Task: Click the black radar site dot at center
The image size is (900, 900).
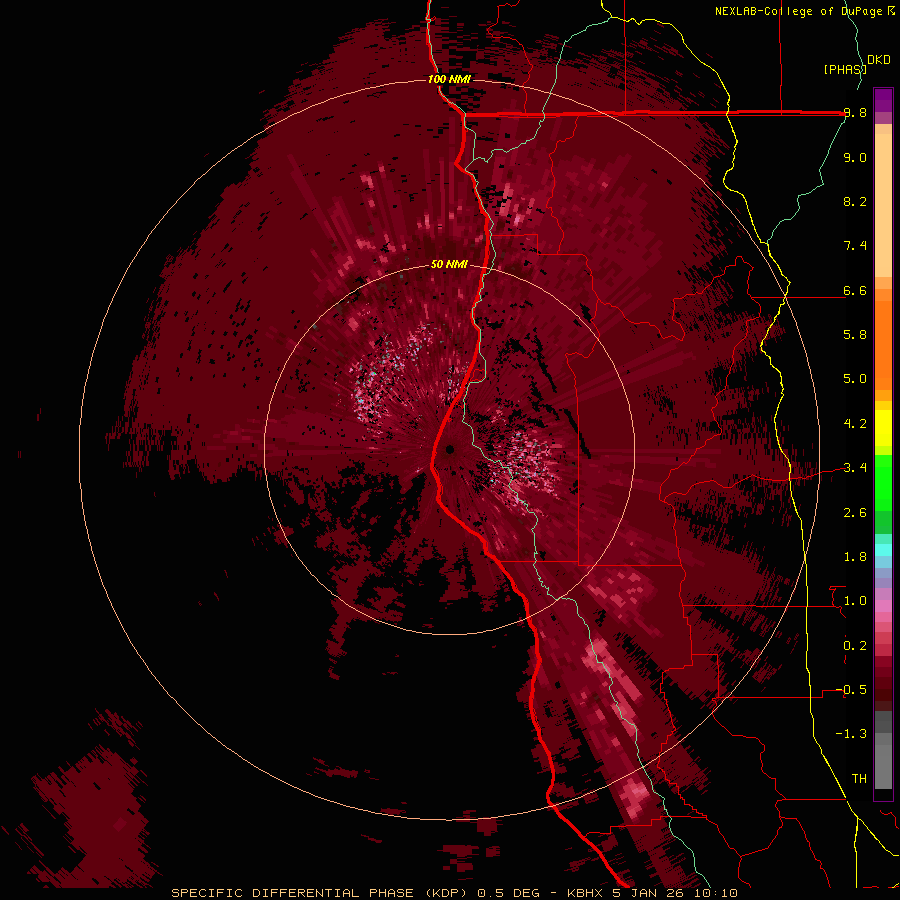Action: 450,449
